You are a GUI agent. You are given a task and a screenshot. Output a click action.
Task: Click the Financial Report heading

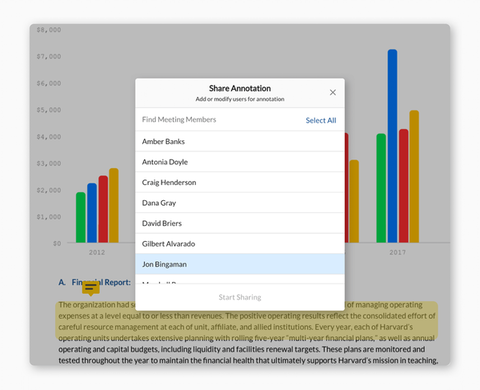pyautogui.click(x=95, y=282)
